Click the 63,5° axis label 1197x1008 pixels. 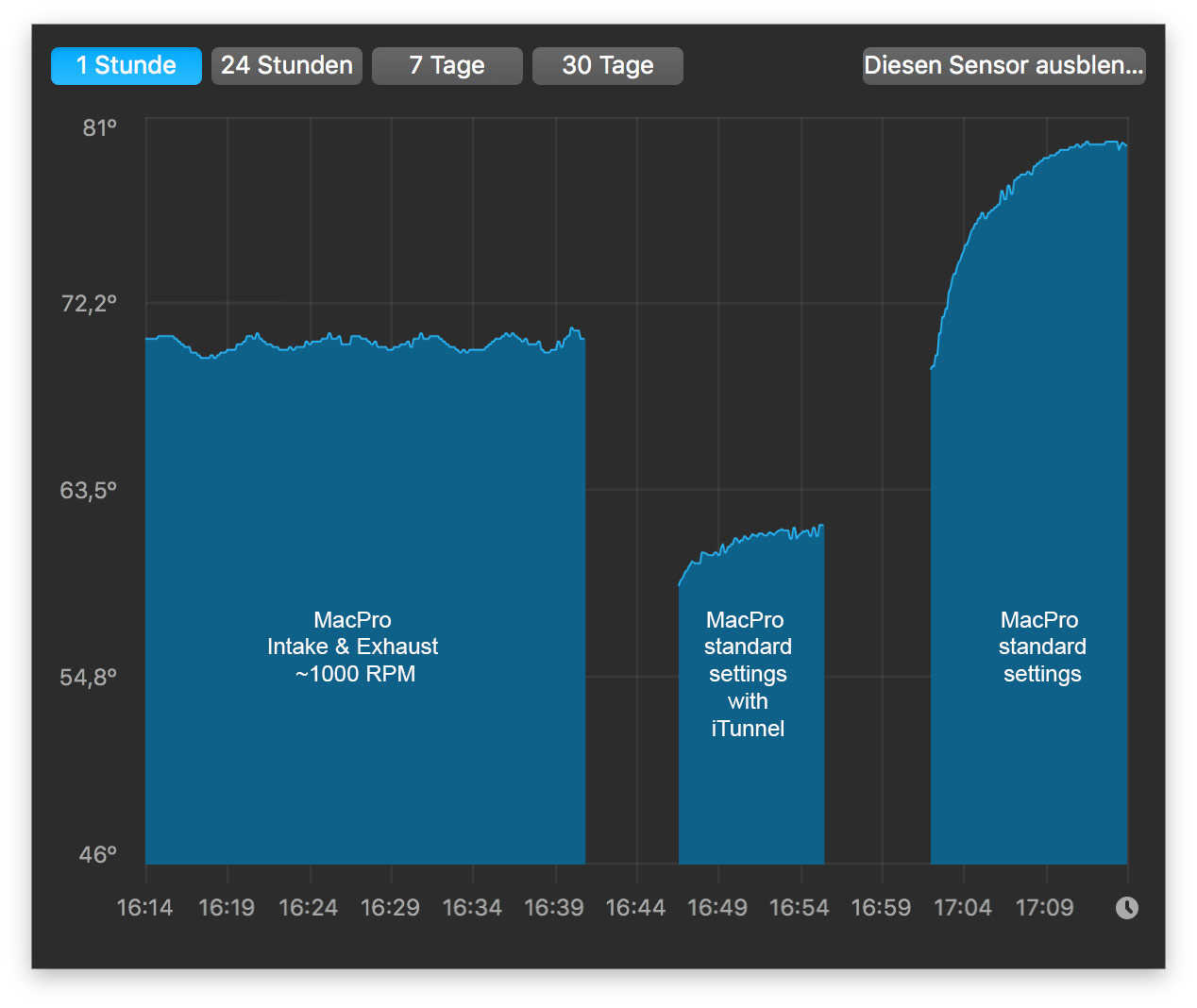(89, 490)
